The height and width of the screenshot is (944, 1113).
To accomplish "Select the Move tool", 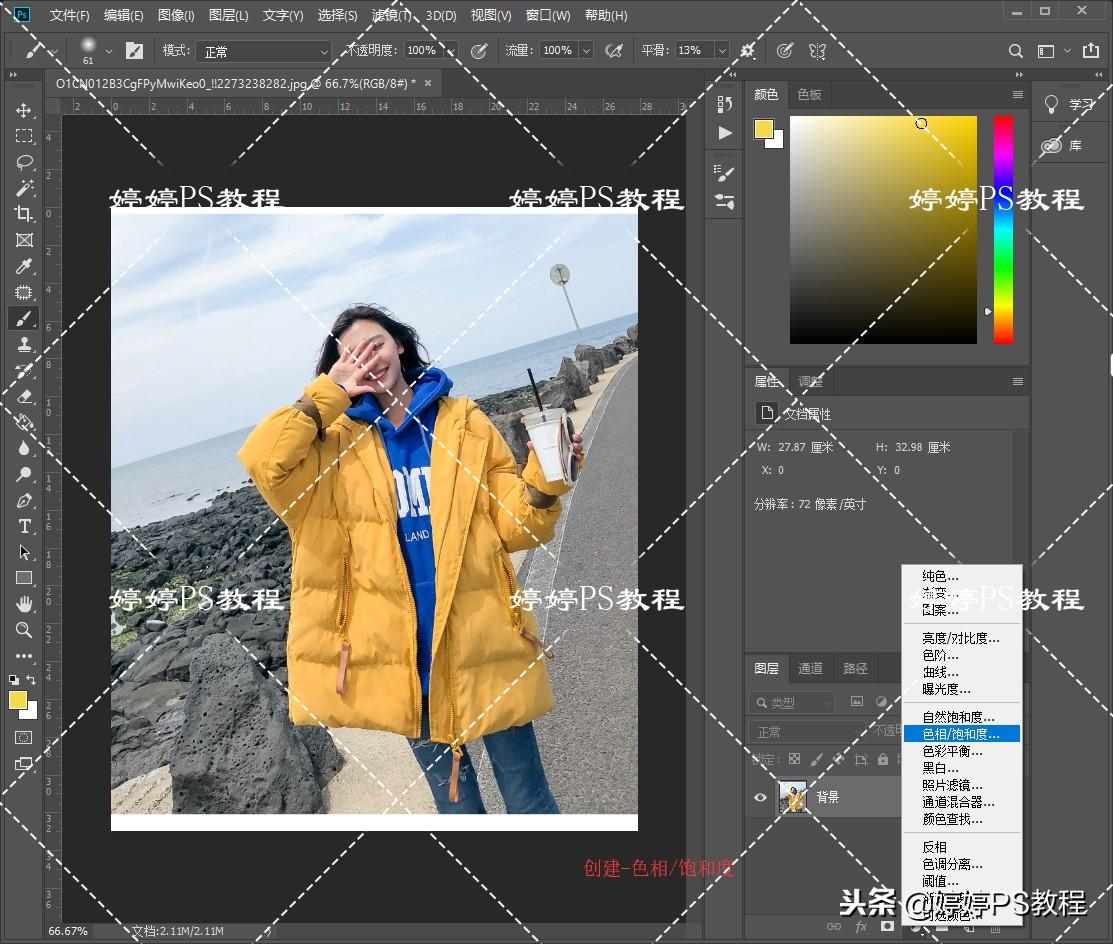I will [24, 110].
